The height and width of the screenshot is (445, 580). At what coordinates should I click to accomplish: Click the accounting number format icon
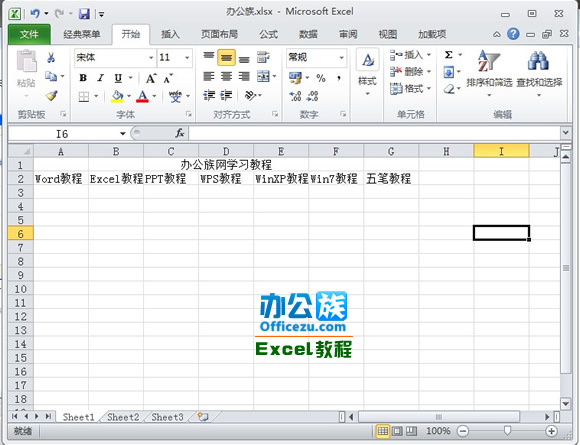pos(296,78)
